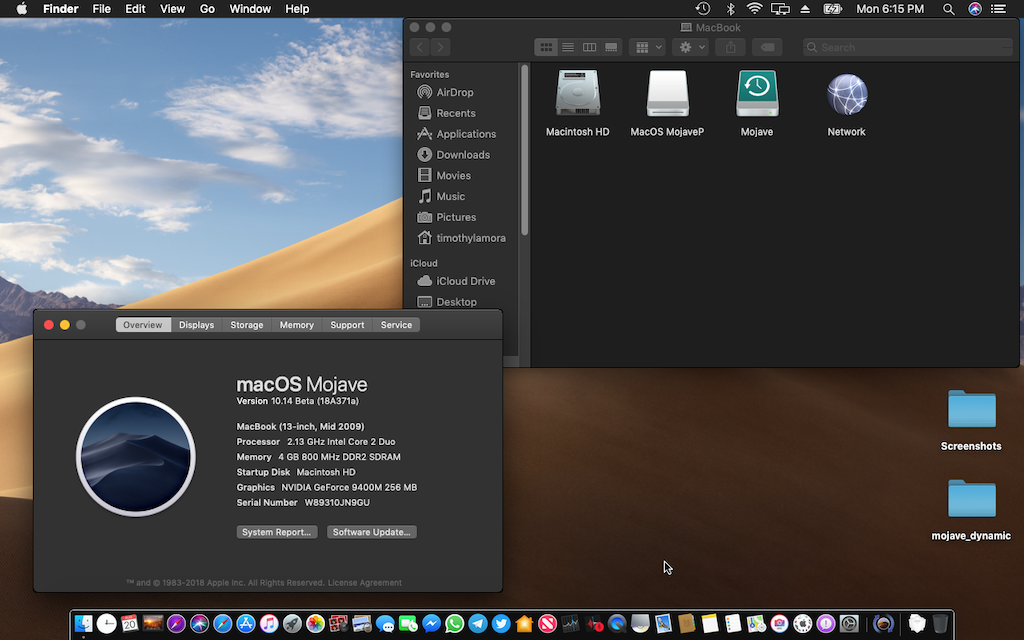The image size is (1024, 640).
Task: Open the Window menu
Action: point(250,8)
